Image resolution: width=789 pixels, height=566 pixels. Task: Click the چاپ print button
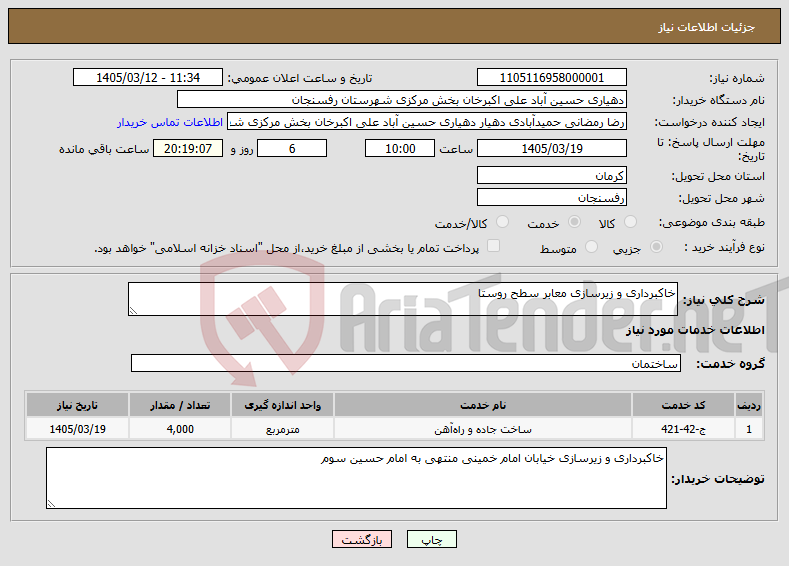coord(432,539)
